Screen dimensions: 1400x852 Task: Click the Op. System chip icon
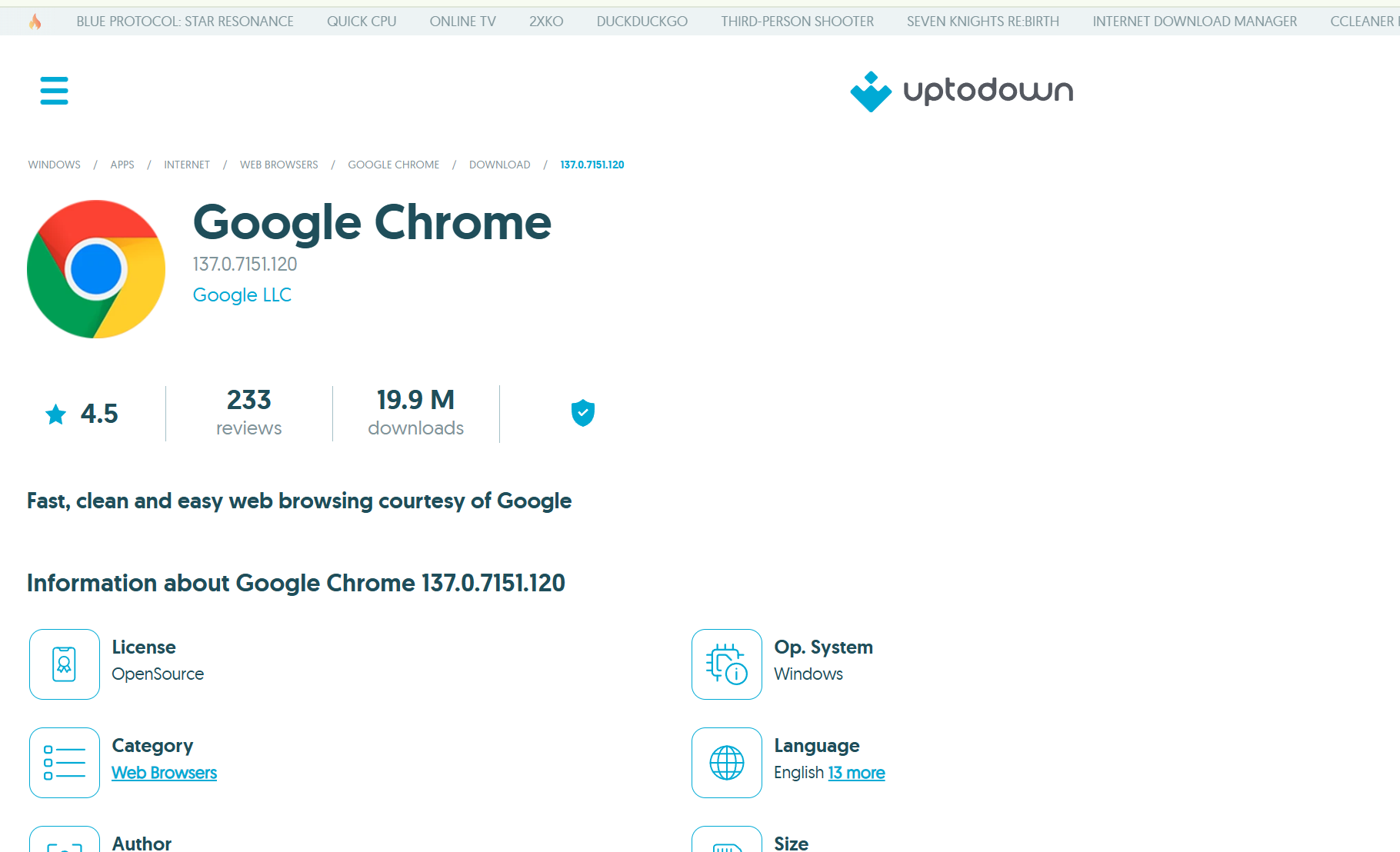(727, 664)
